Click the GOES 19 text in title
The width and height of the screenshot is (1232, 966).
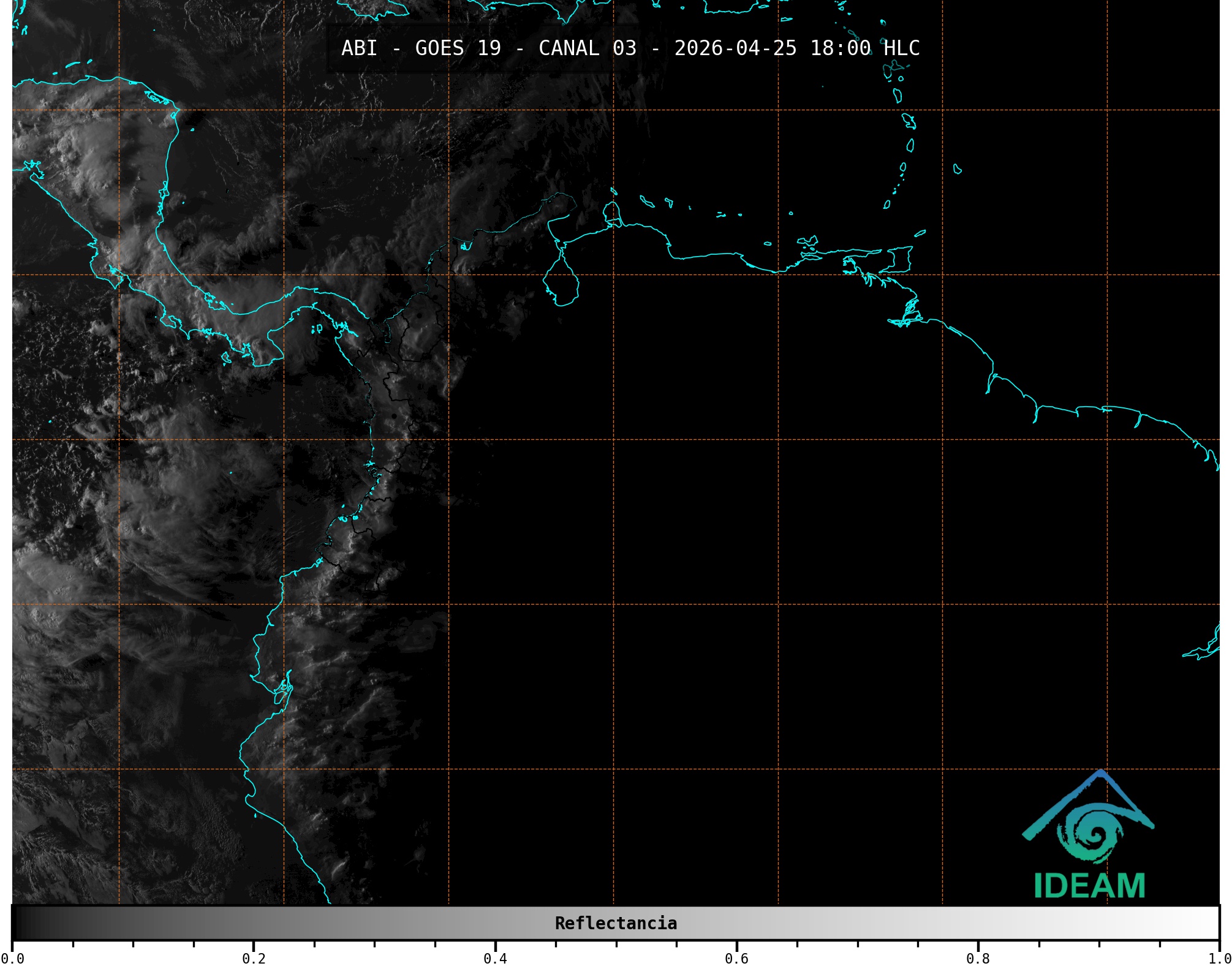pos(458,48)
